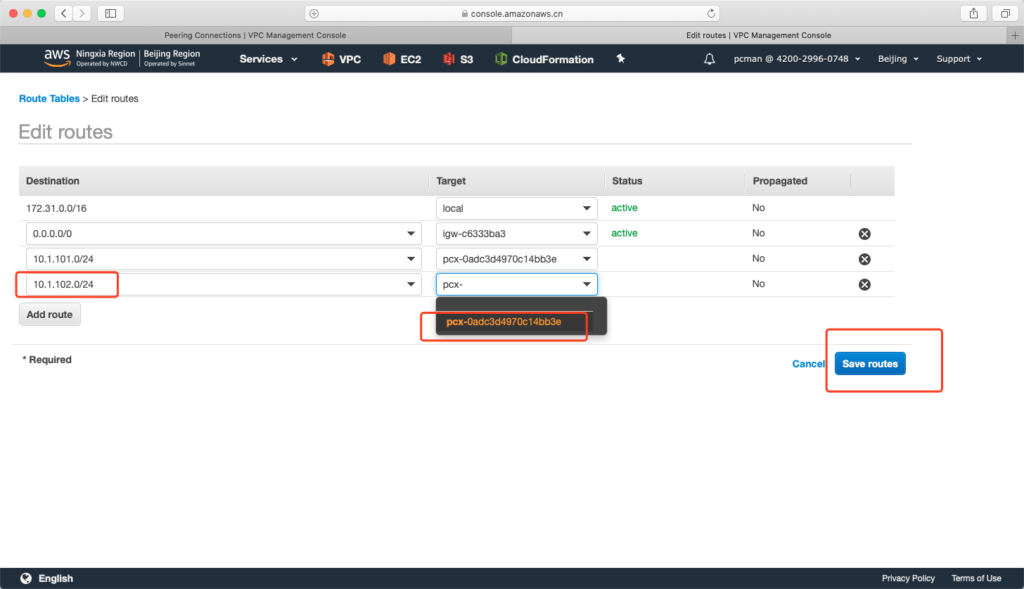Click the Save routes button
The image size is (1024, 589).
(x=869, y=364)
